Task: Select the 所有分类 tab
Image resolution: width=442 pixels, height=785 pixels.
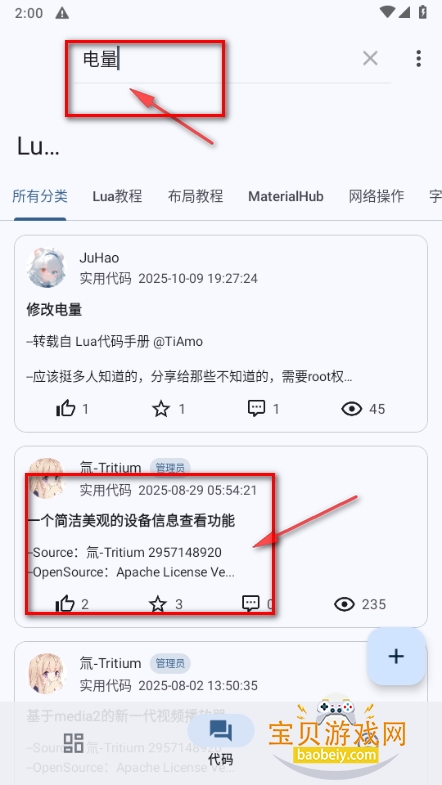Action: pos(40,196)
